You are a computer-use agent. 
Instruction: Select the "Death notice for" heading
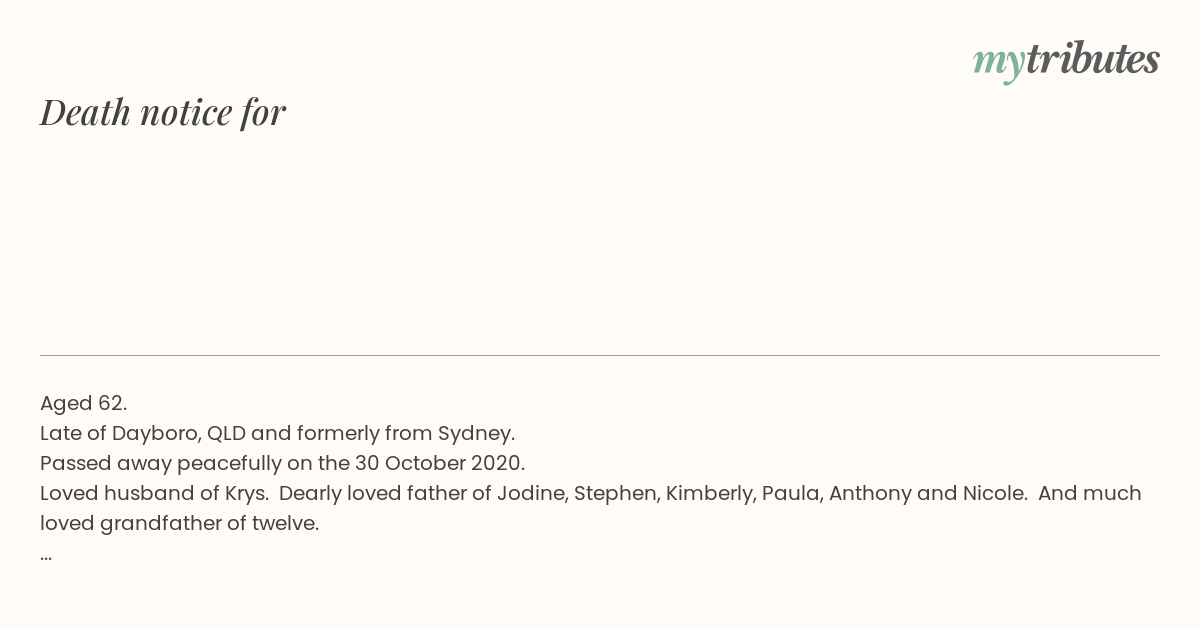163,112
